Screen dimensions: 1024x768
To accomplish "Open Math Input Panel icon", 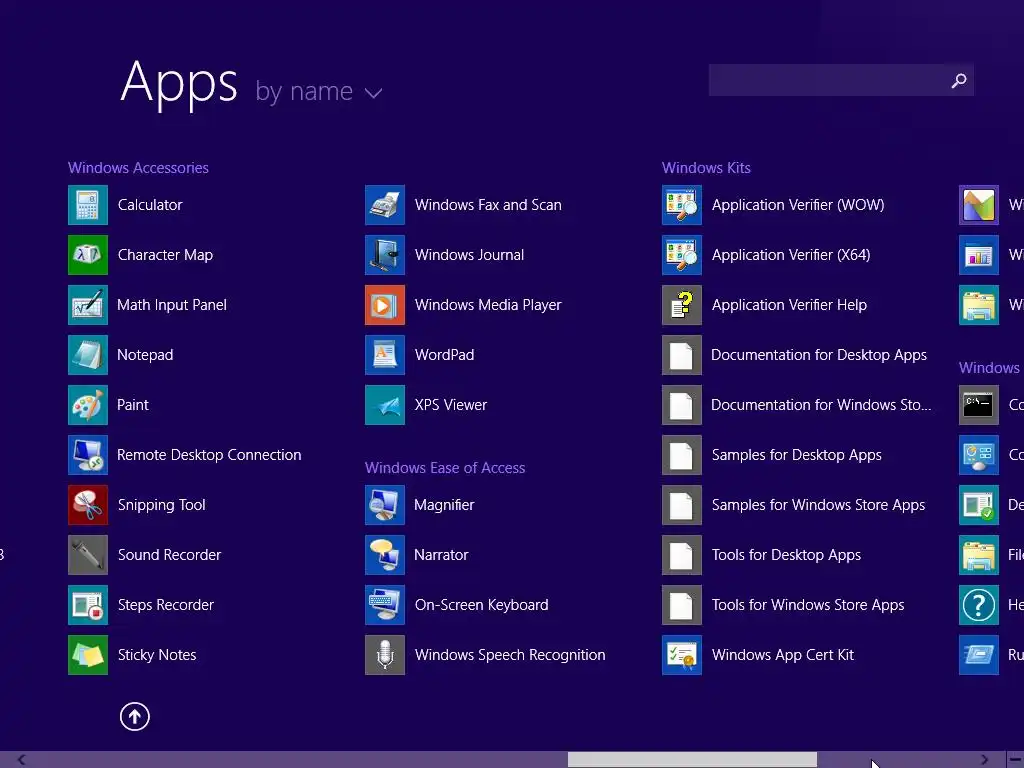I will (88, 305).
